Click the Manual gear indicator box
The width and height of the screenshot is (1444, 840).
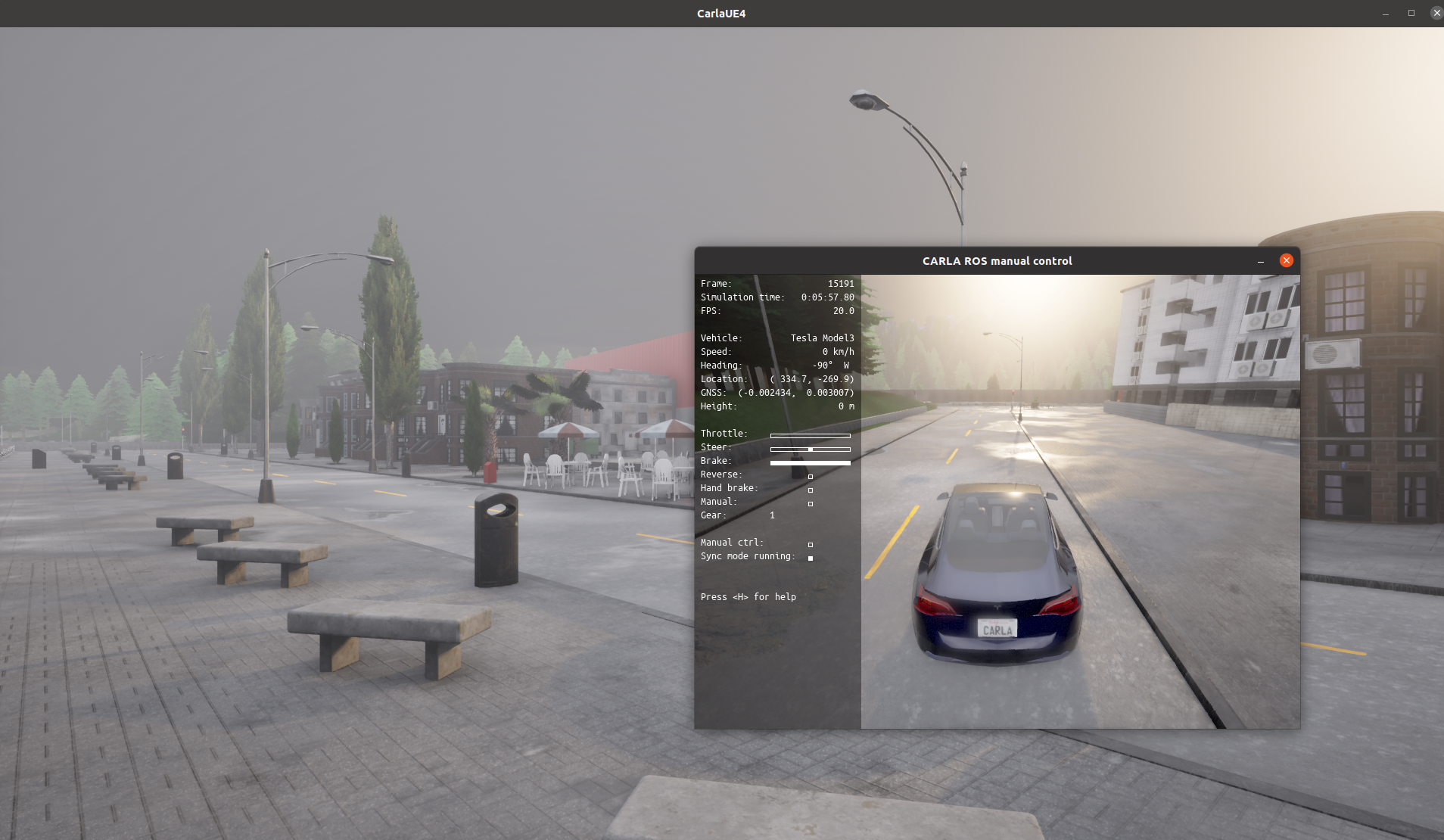tap(811, 503)
